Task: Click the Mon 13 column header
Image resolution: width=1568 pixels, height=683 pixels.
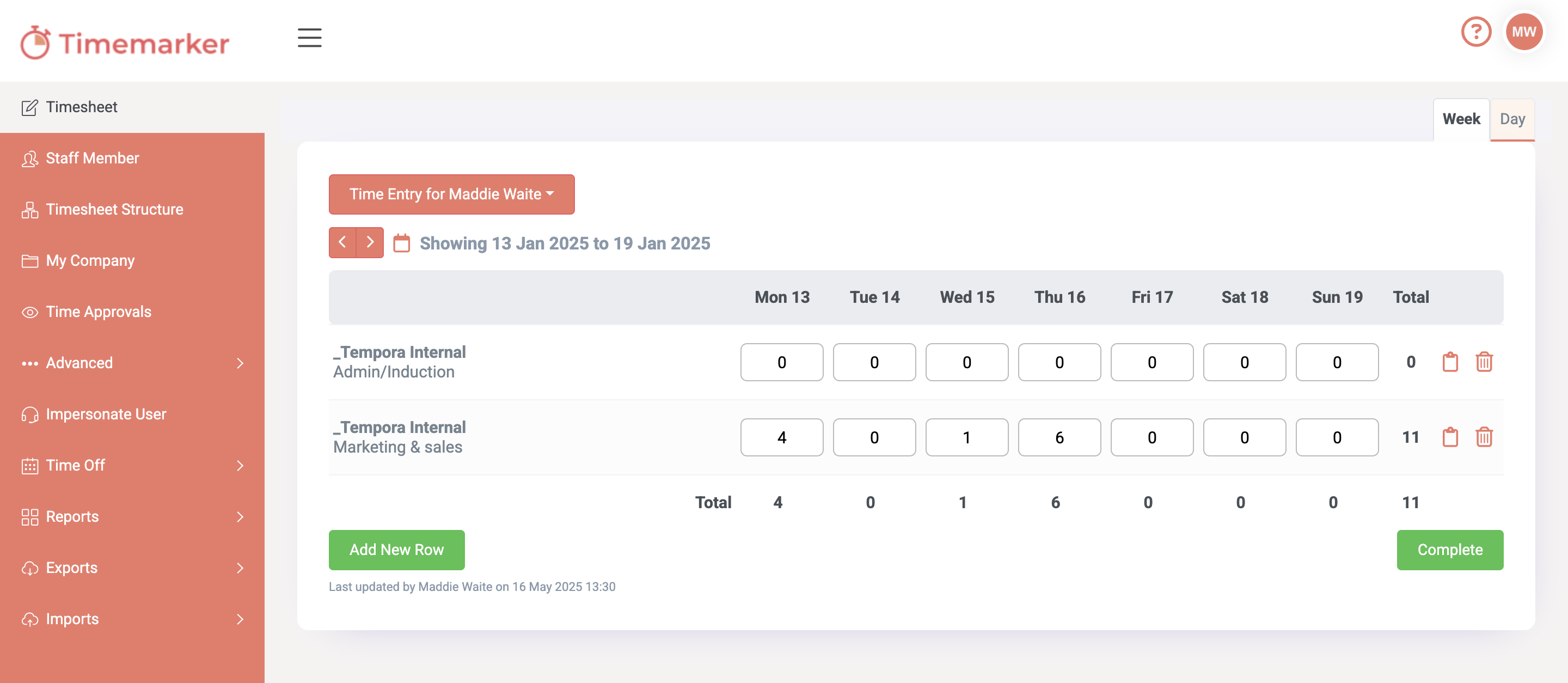Action: point(782,297)
